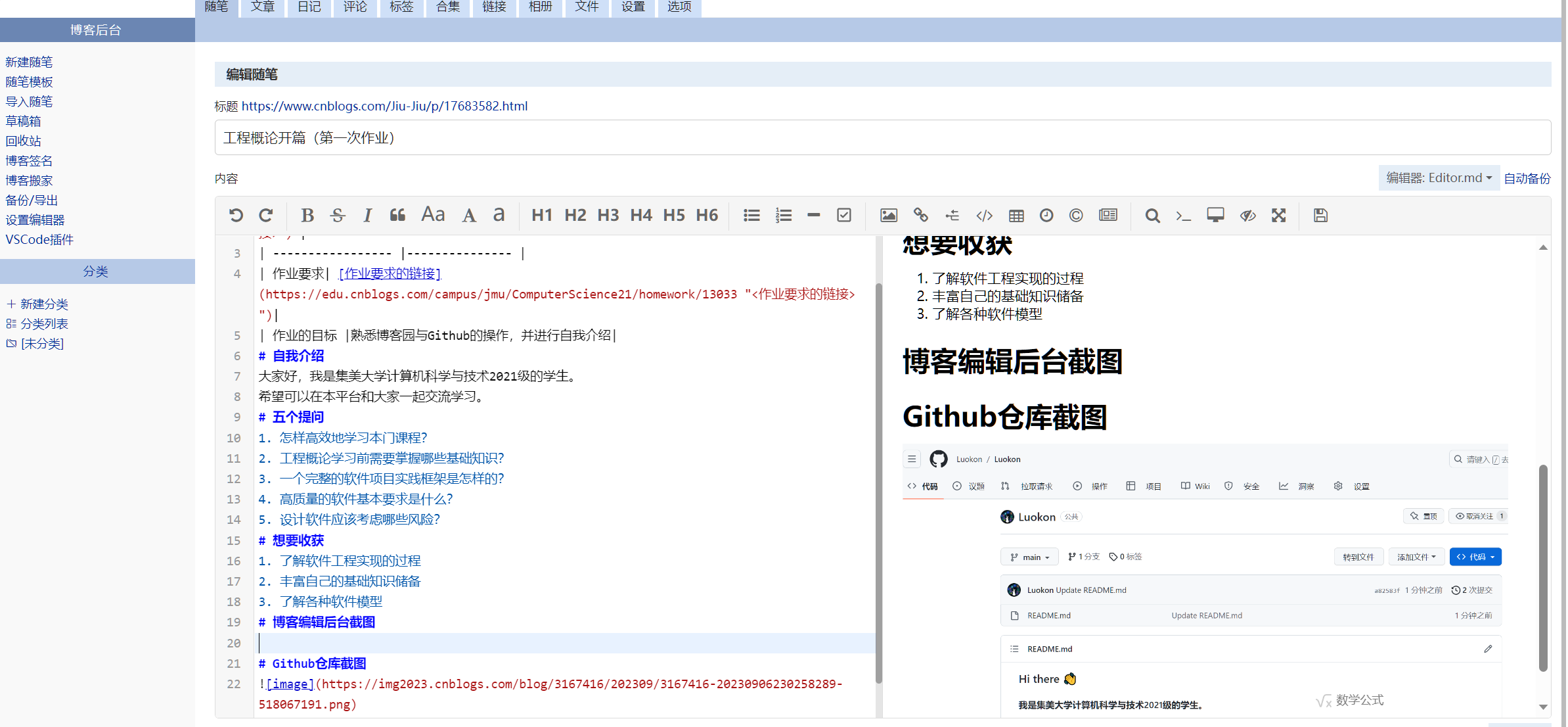Insert a table via the toolbar icon
Image resolution: width=1568 pixels, height=727 pixels.
coord(1016,215)
